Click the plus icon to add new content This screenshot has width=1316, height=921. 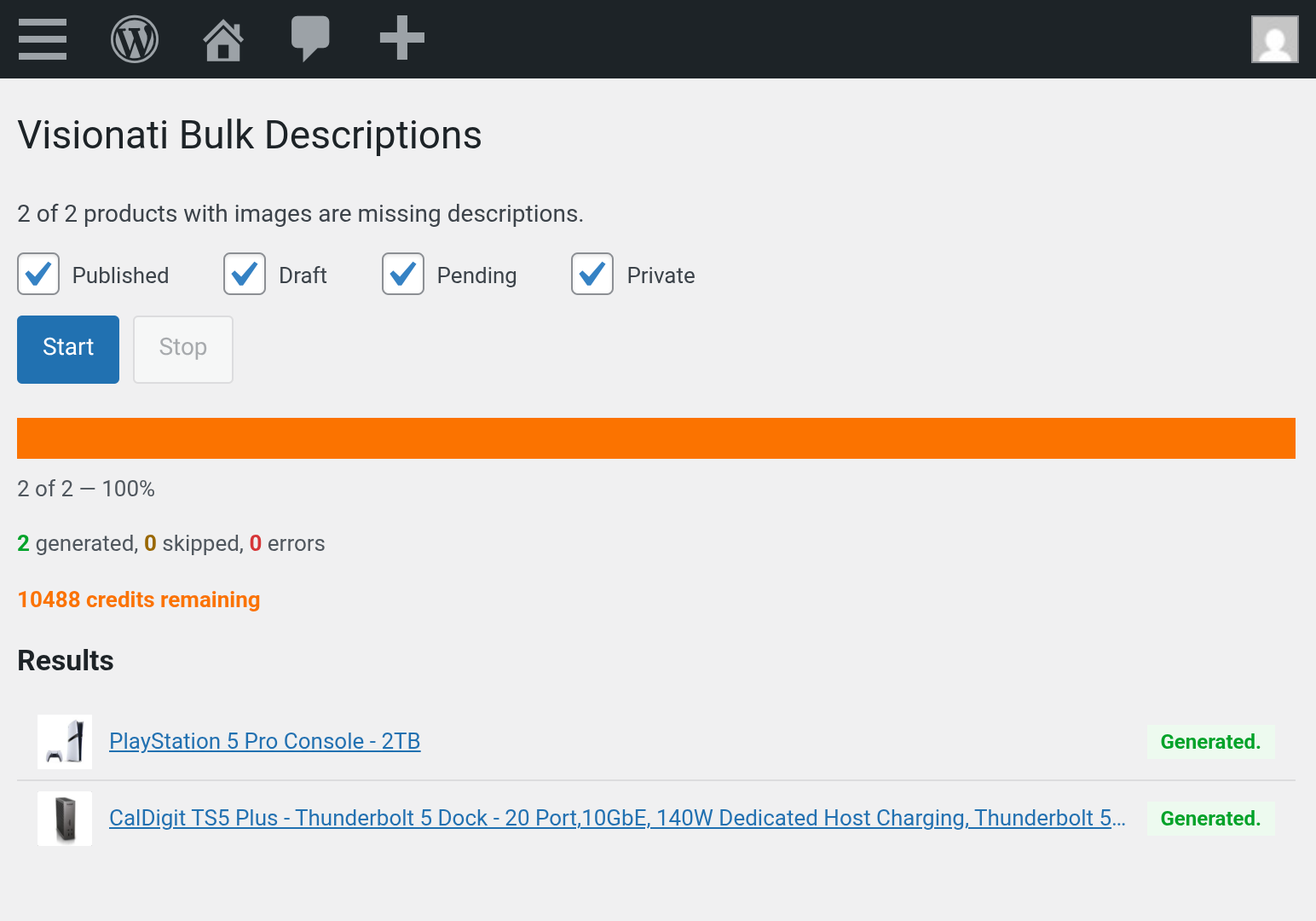401,38
